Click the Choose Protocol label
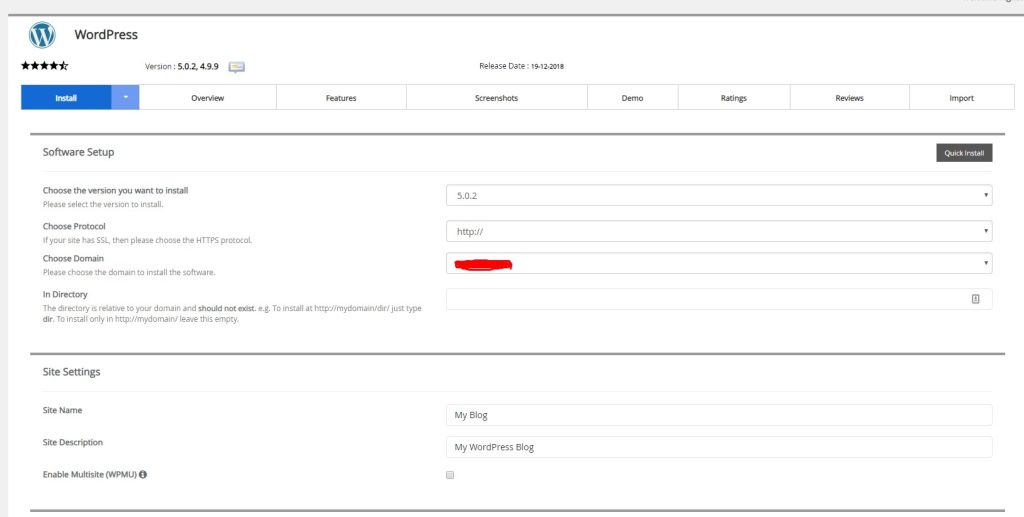This screenshot has height=517, width=1024. point(74,227)
